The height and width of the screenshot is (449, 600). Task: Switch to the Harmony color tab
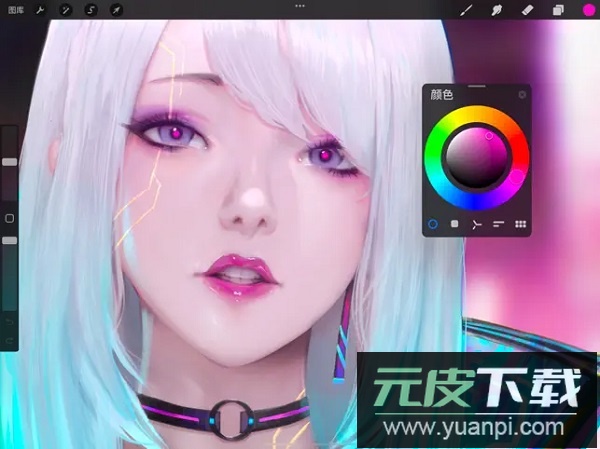(476, 224)
